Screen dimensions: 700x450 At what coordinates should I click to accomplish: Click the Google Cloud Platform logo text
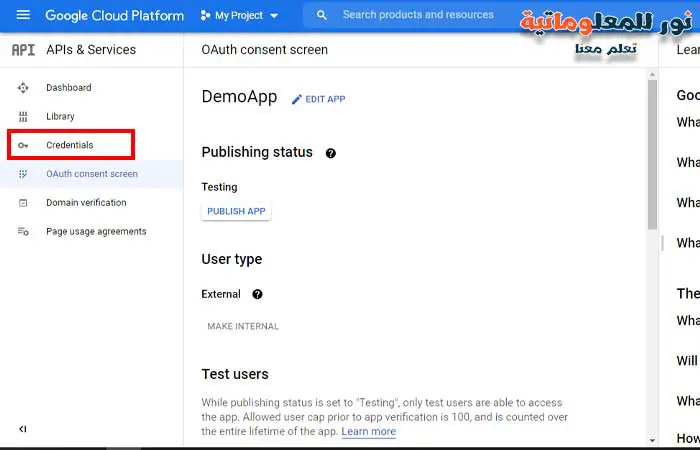click(x=114, y=16)
